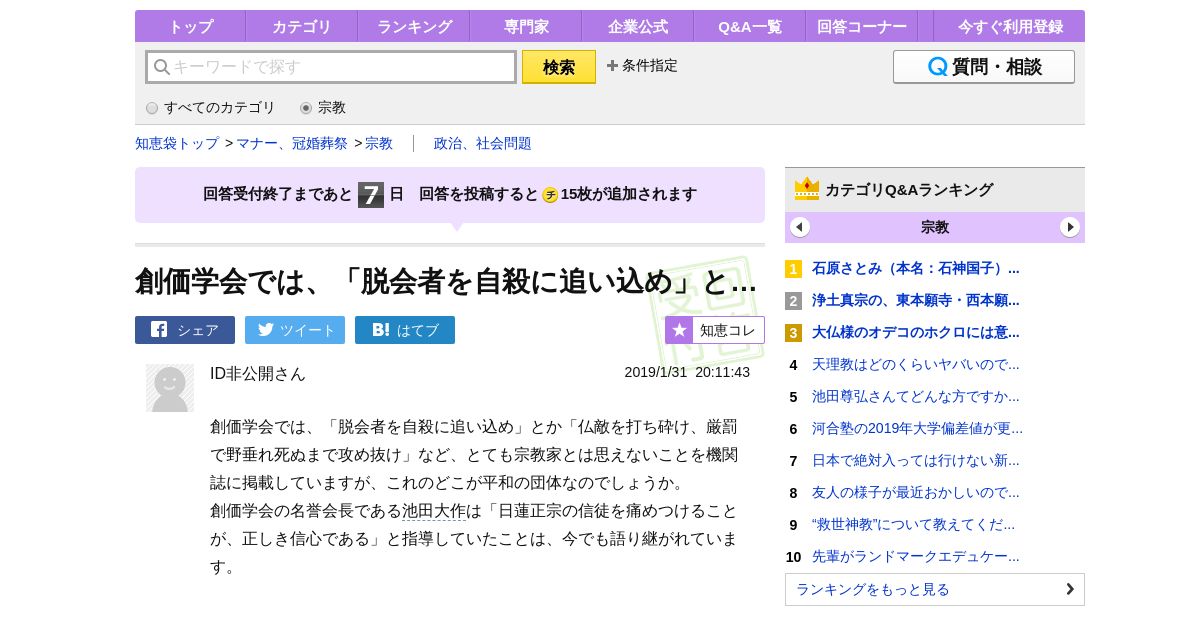Open ranking link 天理教はどのくらいヤバい
This screenshot has width=1200, height=630.
916,365
